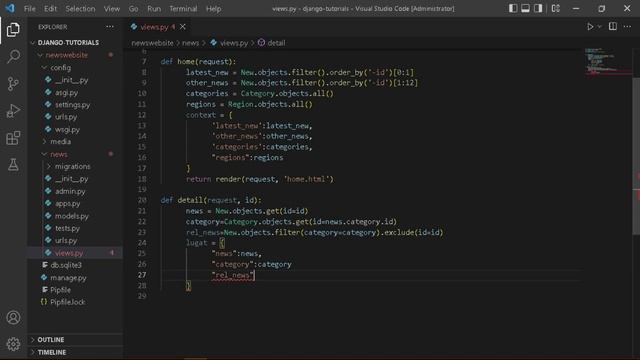Open the File menu

[30, 9]
